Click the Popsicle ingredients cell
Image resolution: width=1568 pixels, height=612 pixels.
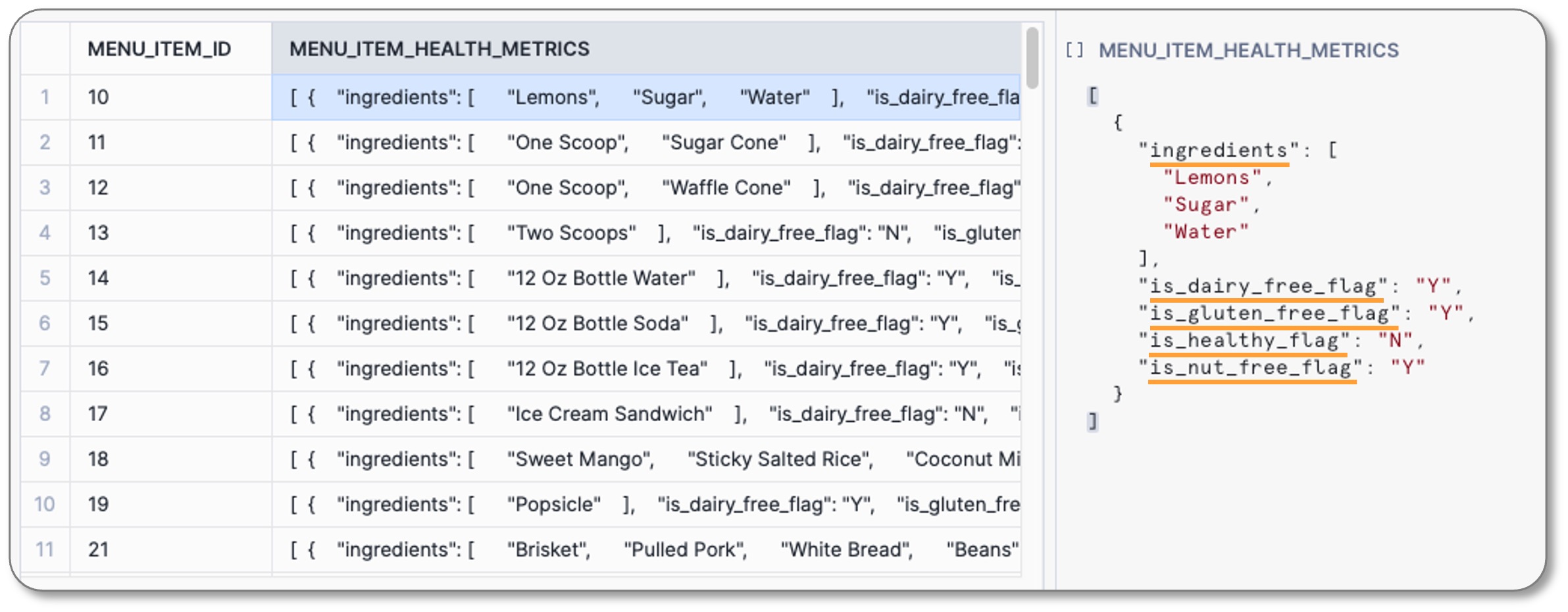point(645,505)
